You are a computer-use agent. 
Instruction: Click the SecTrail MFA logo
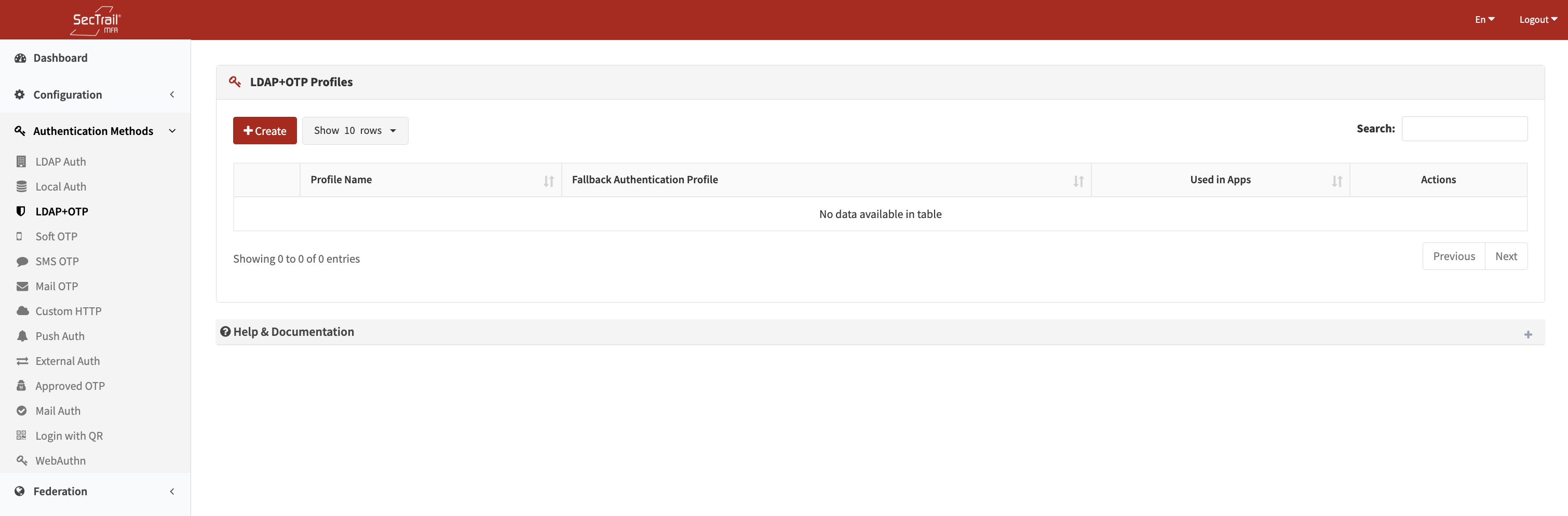tap(96, 20)
